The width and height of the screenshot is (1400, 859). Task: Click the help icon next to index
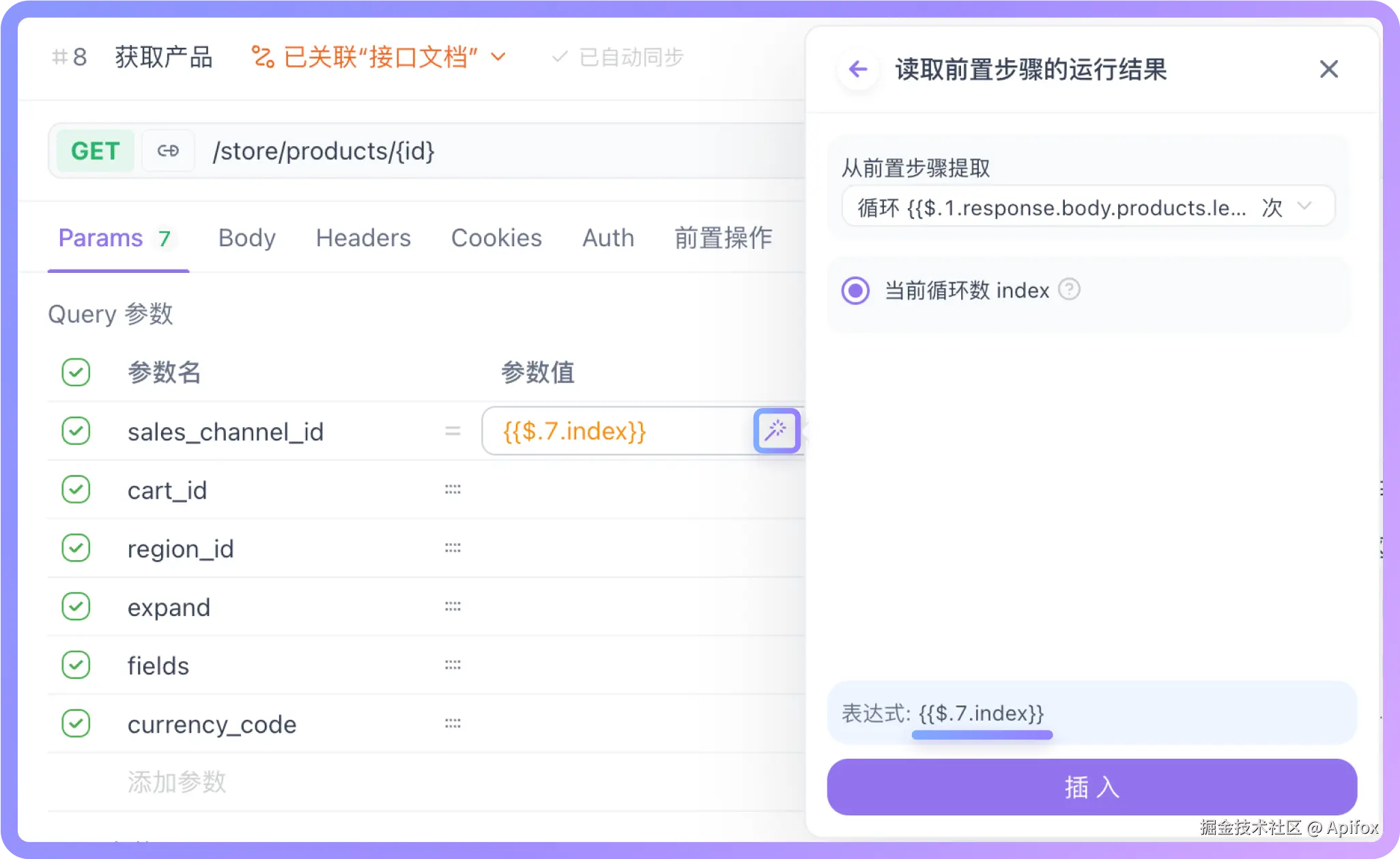[1069, 290]
